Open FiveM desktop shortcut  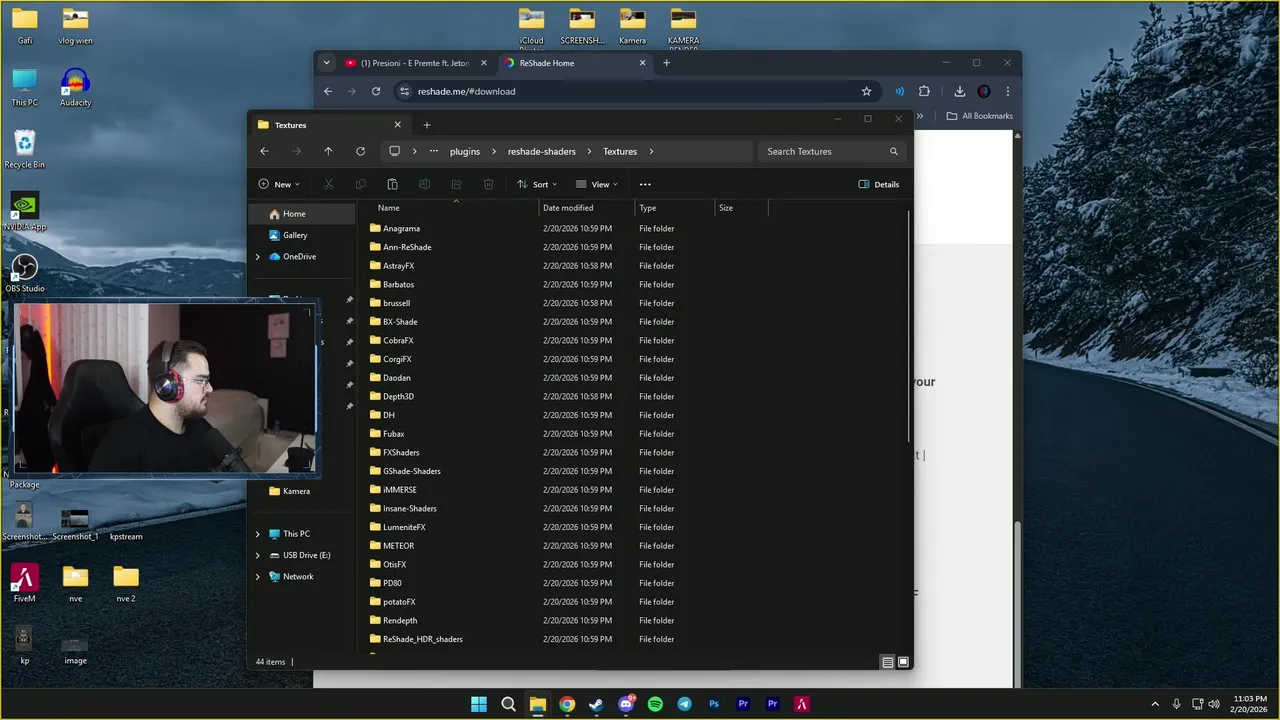click(x=24, y=583)
